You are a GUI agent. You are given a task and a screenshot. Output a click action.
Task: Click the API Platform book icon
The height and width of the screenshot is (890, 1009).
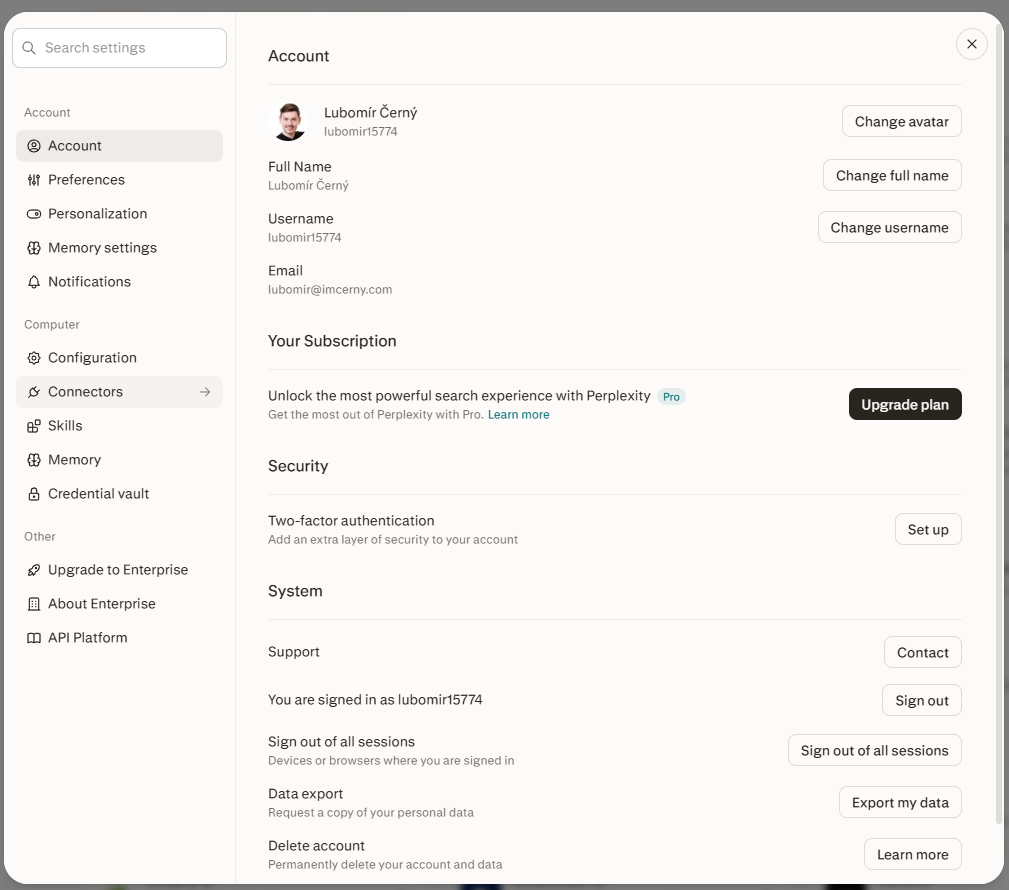coord(33,638)
